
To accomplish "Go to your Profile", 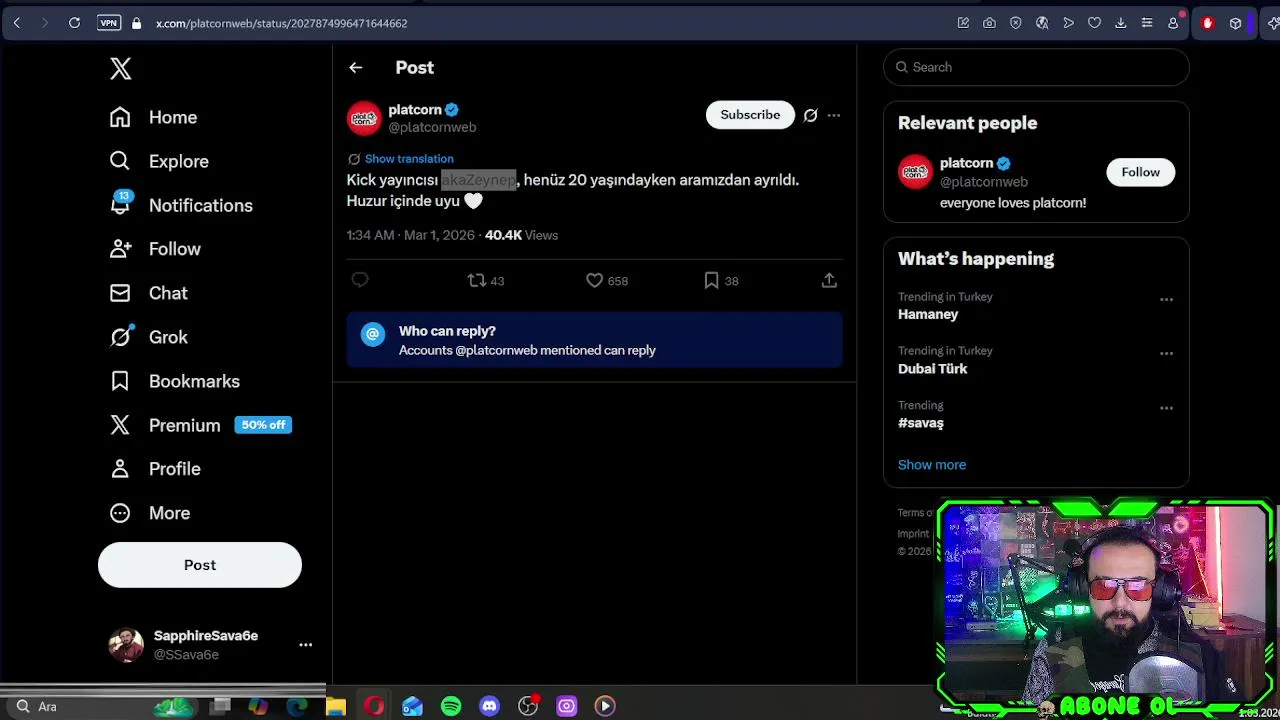I will click(x=156, y=469).
